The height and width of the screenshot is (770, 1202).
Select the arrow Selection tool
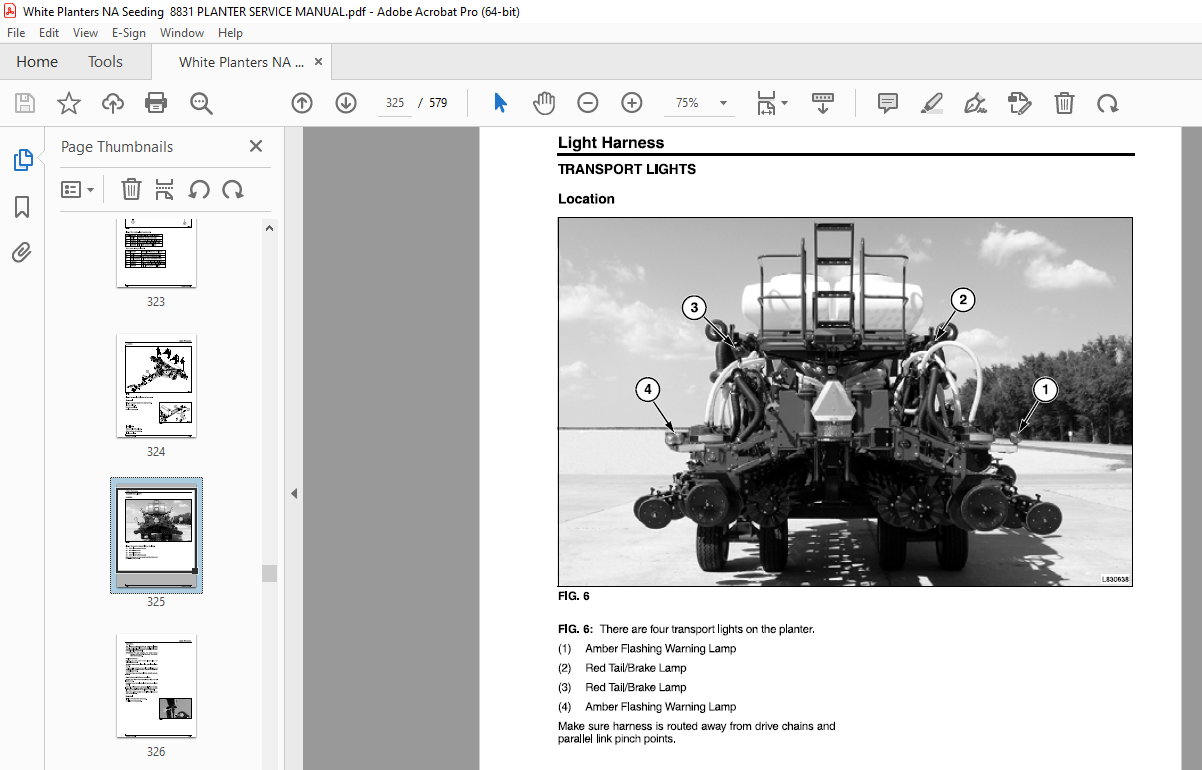[x=501, y=103]
